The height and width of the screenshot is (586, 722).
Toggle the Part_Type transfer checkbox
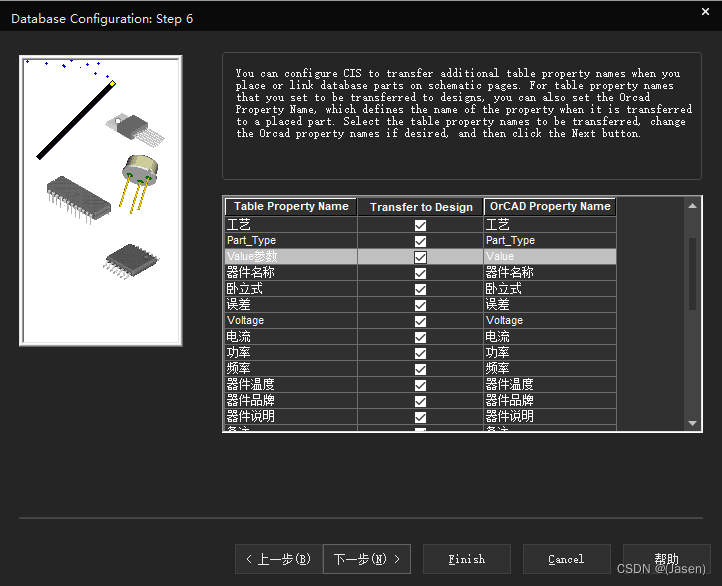[420, 241]
